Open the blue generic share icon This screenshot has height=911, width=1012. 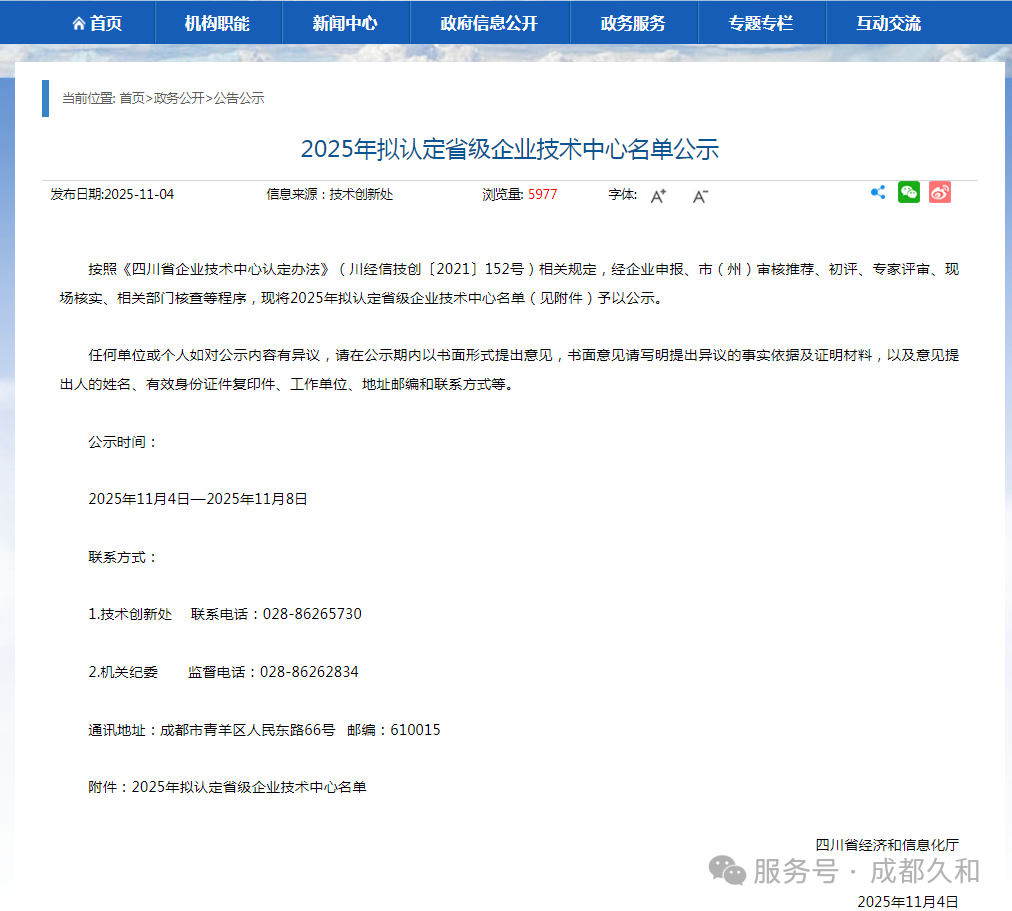click(x=877, y=191)
